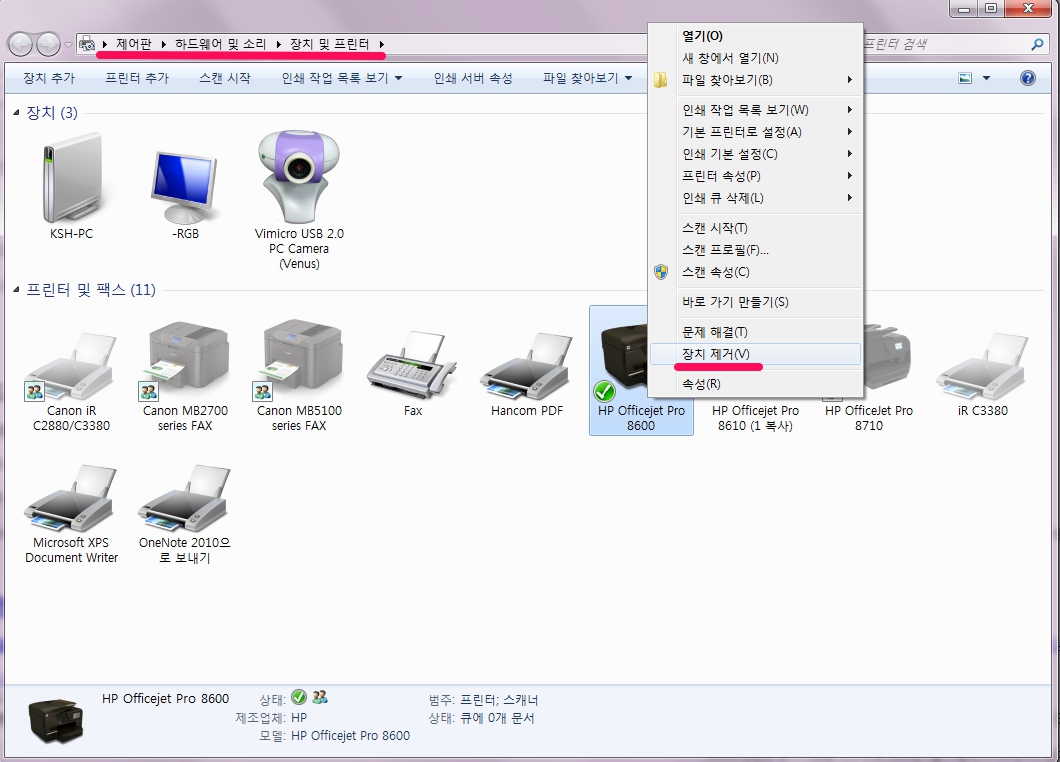Choose 속성(R) in context menu
The height and width of the screenshot is (762, 1060).
[755, 384]
